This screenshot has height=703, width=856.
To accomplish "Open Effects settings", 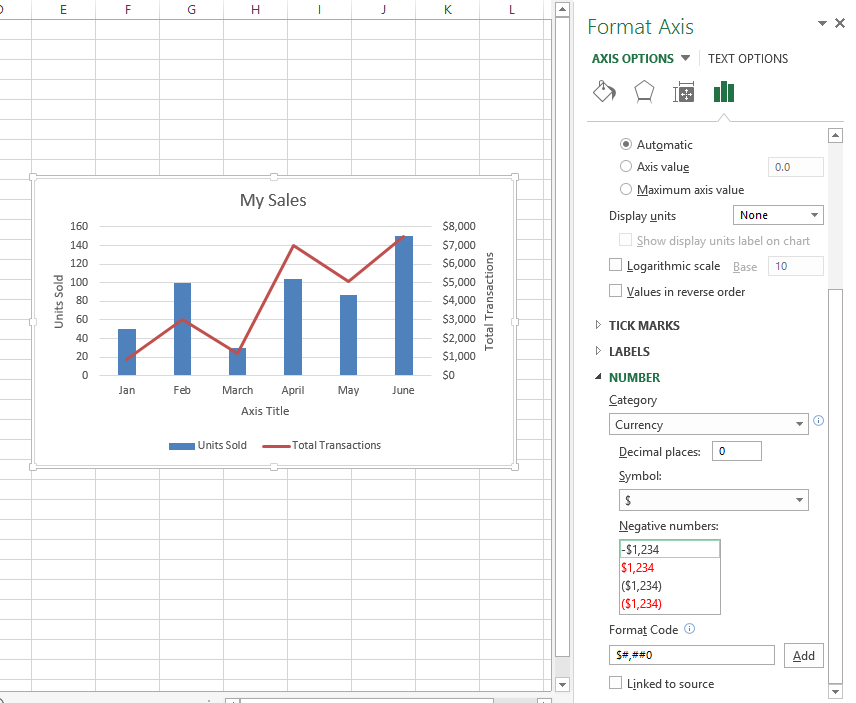I will [644, 92].
